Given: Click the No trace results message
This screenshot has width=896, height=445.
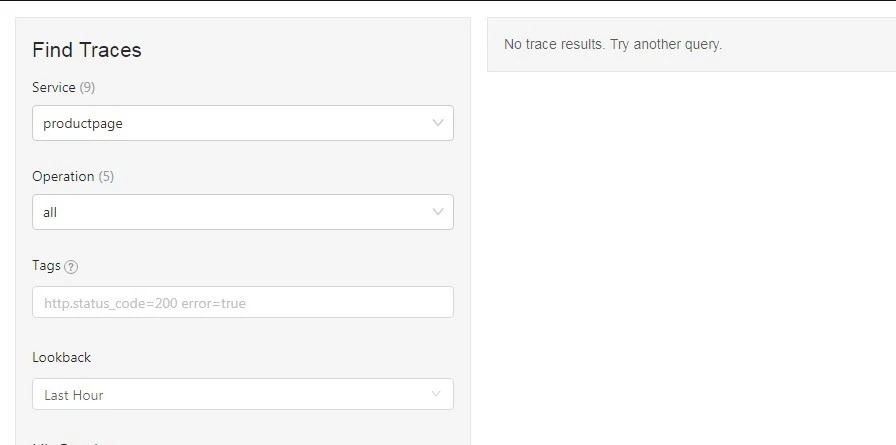Looking at the screenshot, I should [612, 44].
